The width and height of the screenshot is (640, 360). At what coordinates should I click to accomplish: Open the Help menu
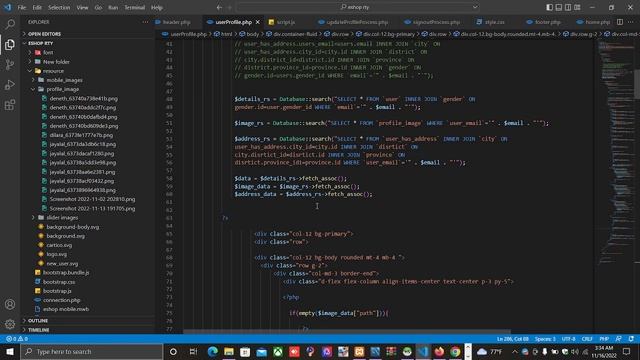(x=157, y=7)
